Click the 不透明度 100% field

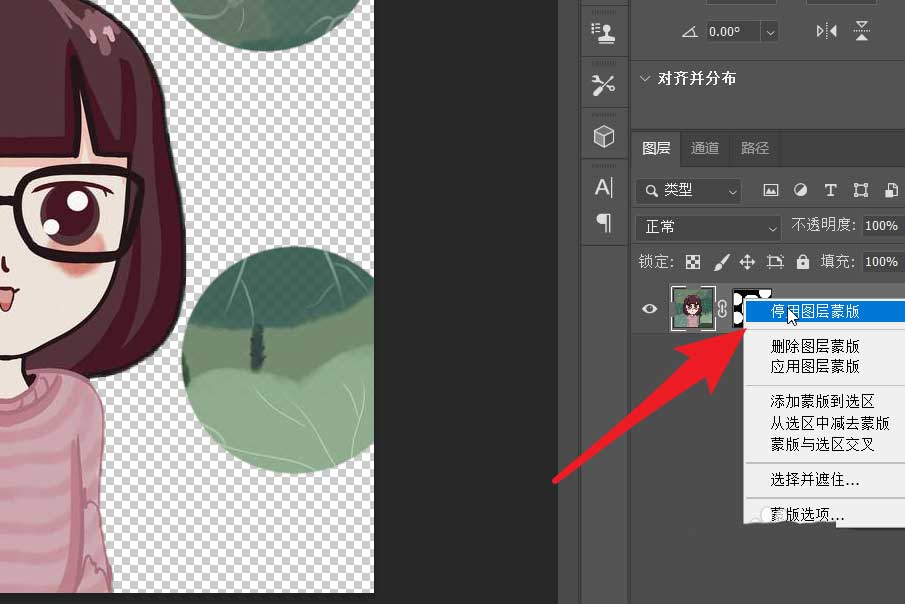[x=883, y=226]
